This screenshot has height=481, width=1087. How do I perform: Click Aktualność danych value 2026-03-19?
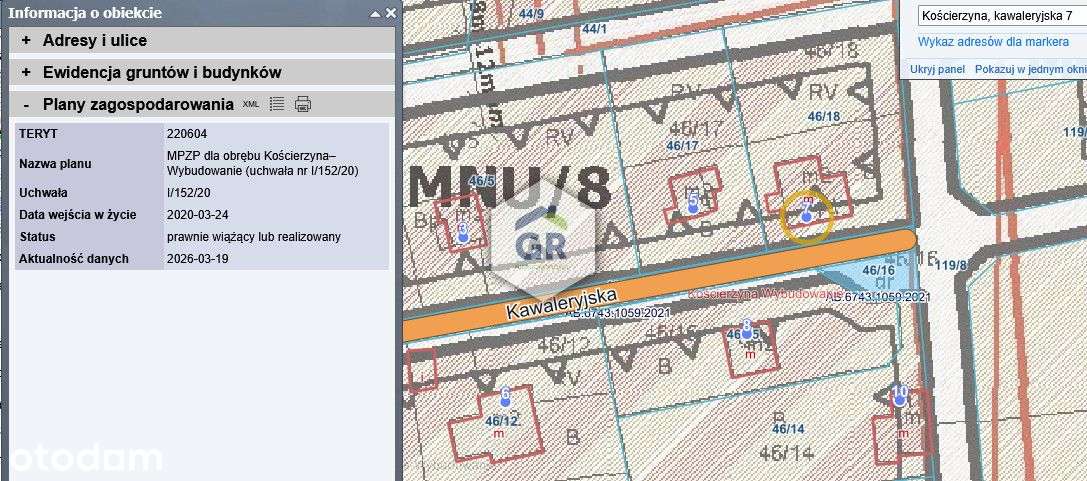click(x=197, y=259)
